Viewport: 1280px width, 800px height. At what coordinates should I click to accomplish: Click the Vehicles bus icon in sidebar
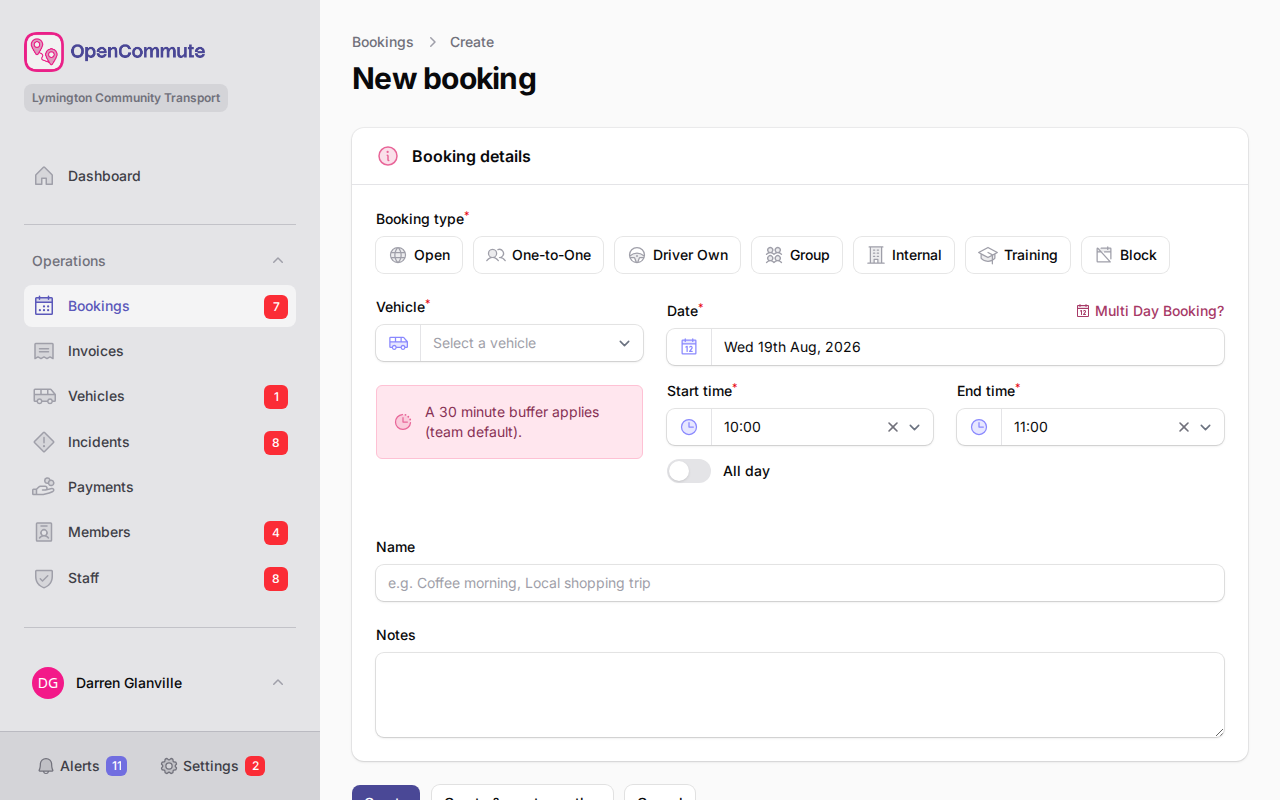44,396
